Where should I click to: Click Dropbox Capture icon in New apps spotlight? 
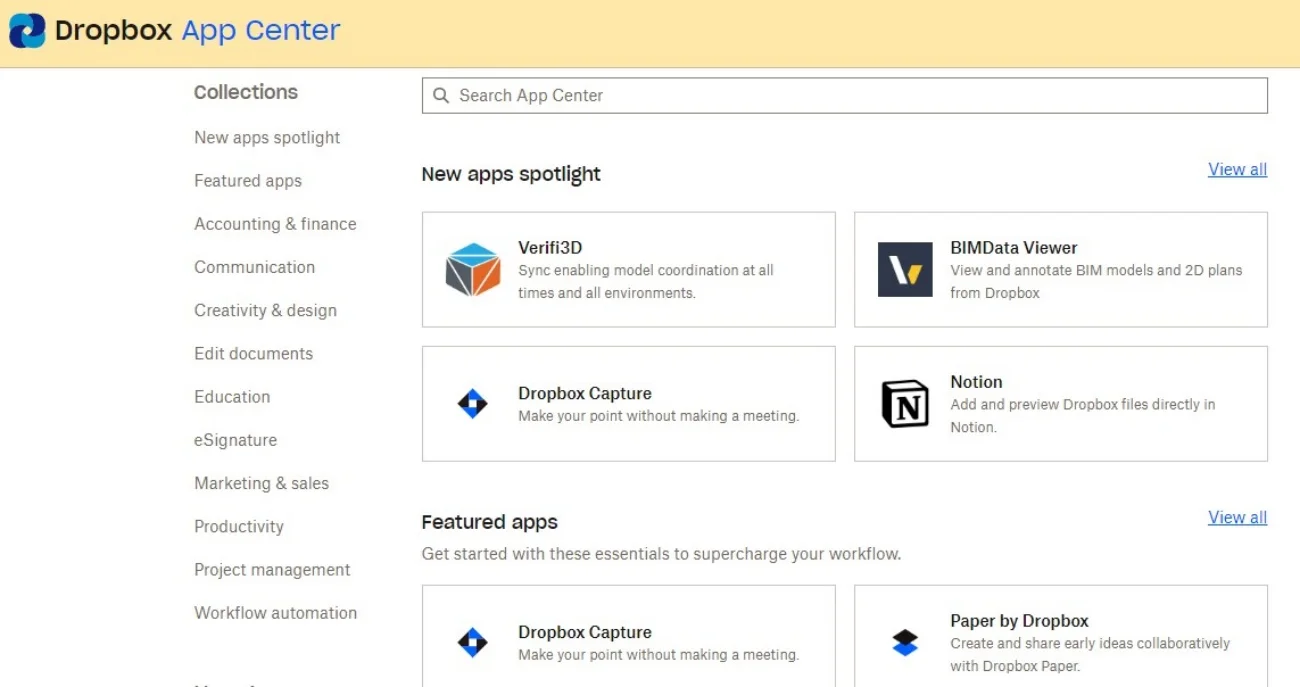(473, 404)
